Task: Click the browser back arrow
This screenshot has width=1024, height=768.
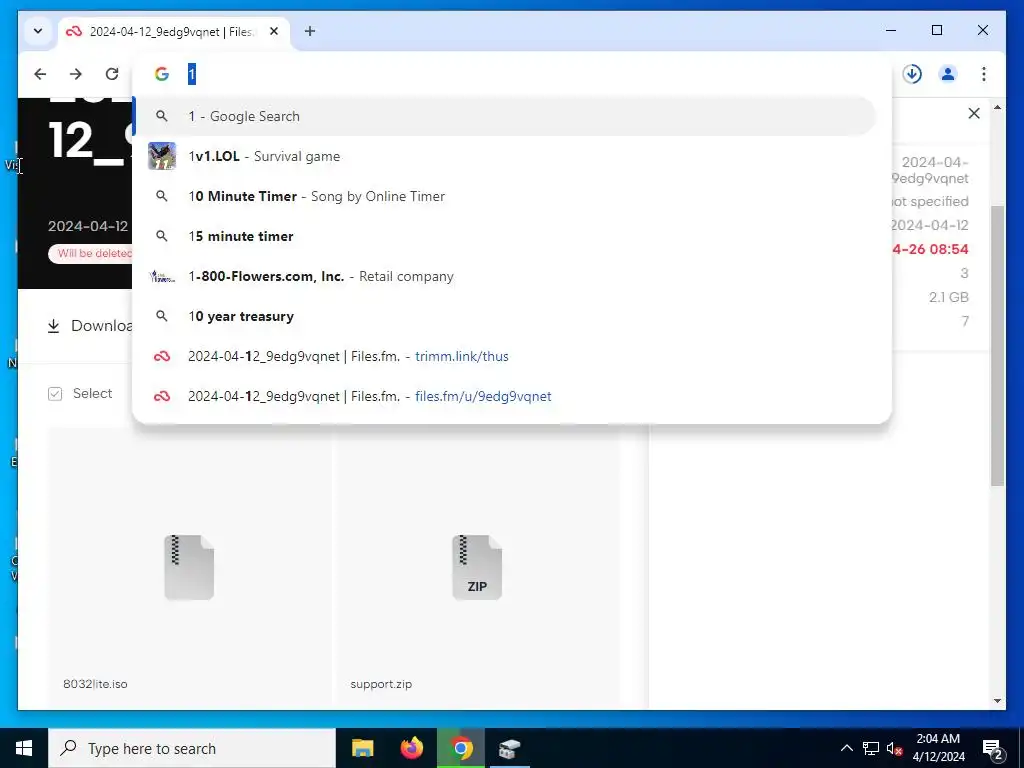Action: 40,74
